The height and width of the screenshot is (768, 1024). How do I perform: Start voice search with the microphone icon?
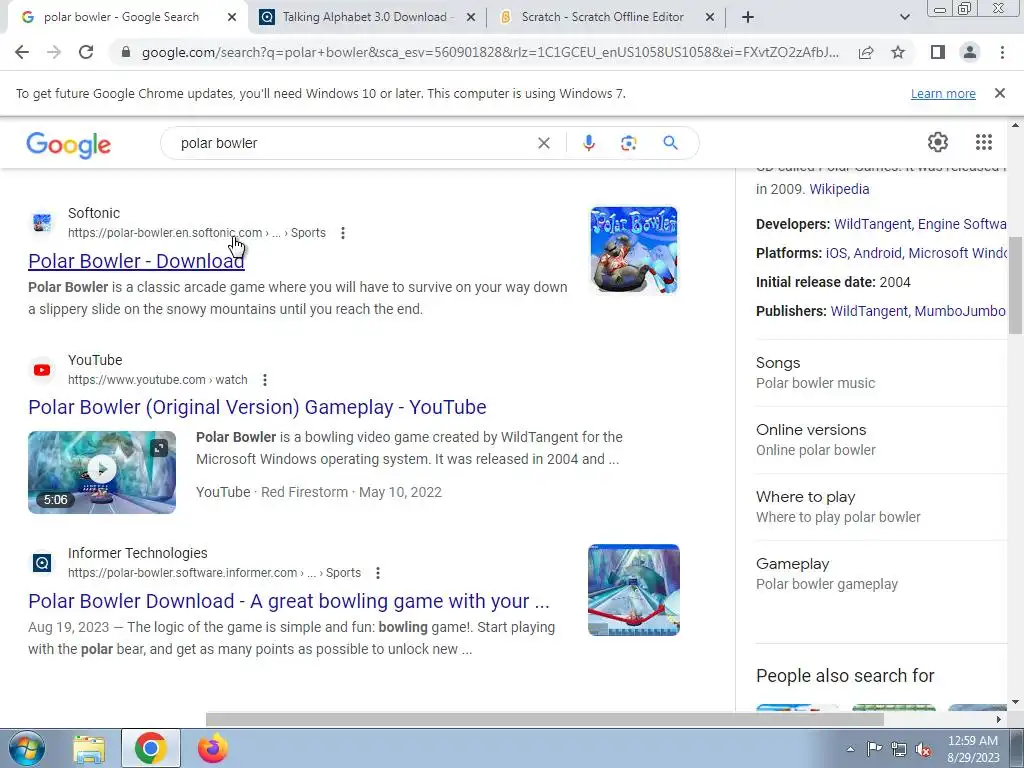click(x=588, y=143)
